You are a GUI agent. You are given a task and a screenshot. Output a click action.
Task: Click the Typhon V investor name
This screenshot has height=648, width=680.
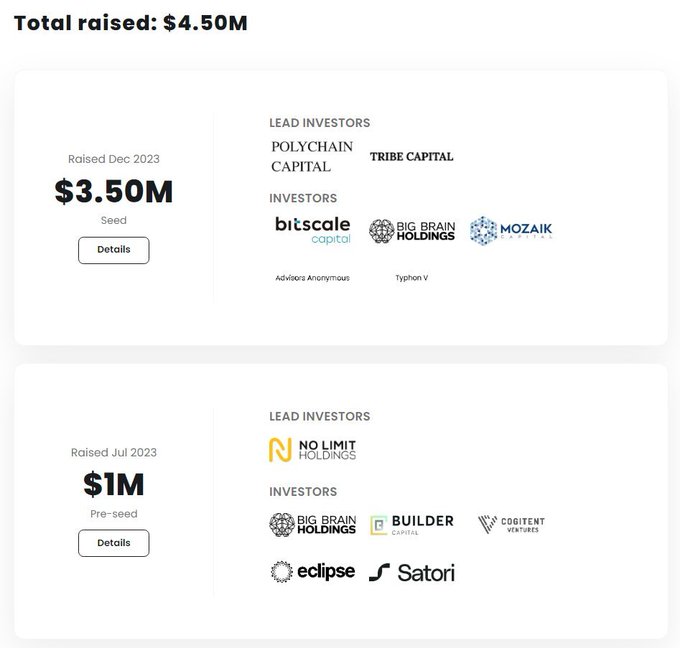tap(412, 278)
